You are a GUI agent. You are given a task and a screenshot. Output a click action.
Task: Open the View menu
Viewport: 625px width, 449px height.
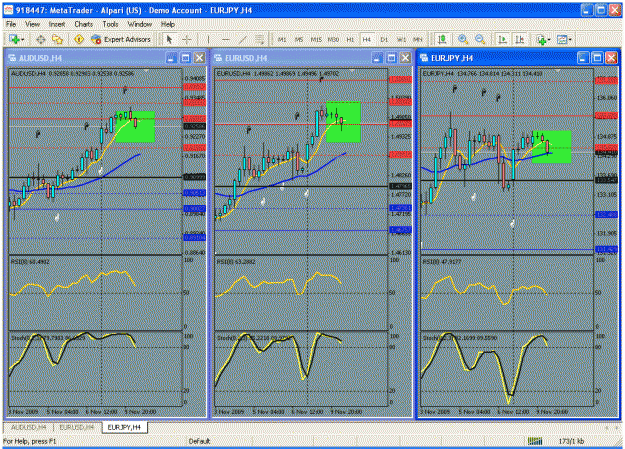point(32,24)
